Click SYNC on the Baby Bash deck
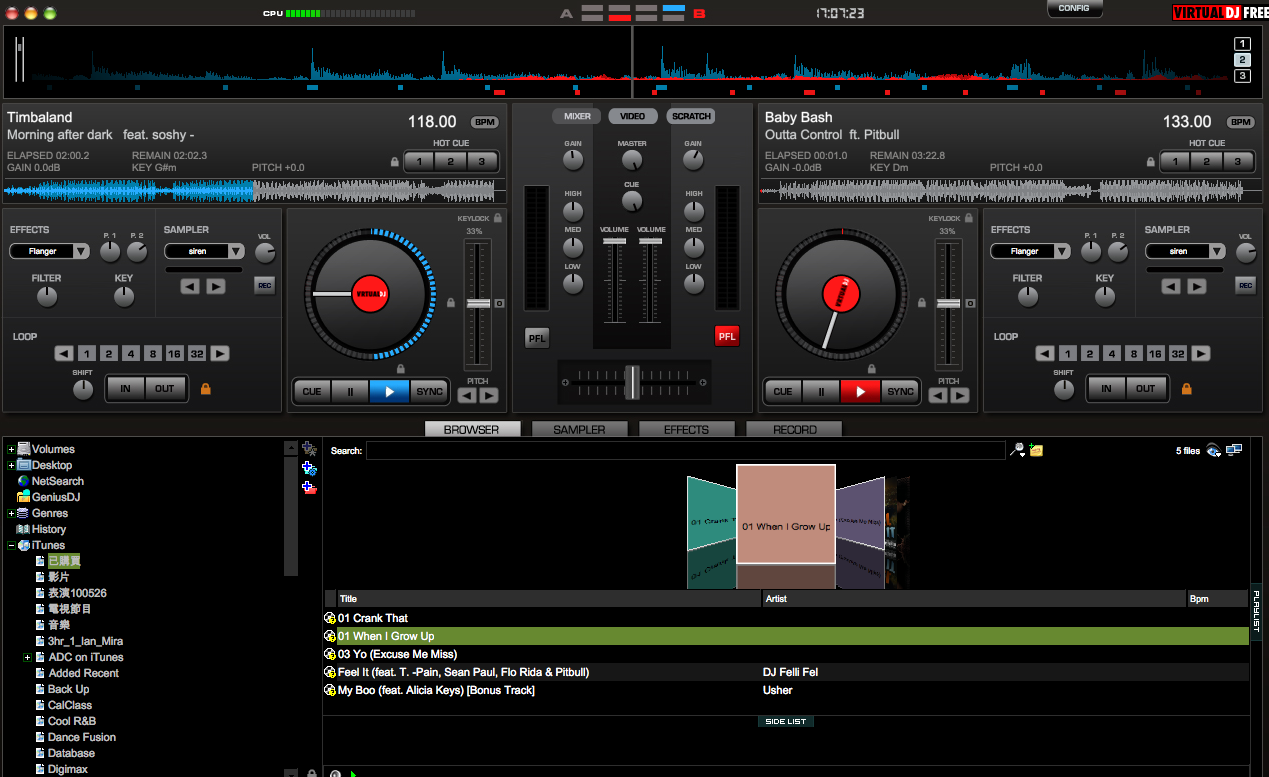The width and height of the screenshot is (1269, 777). 900,392
